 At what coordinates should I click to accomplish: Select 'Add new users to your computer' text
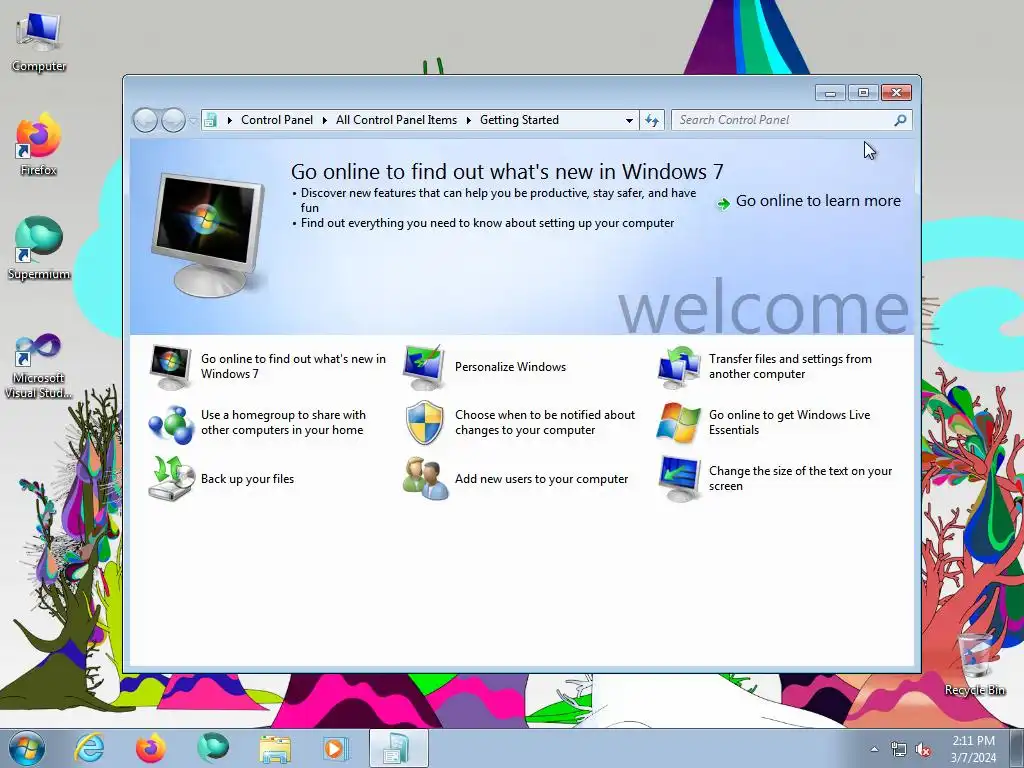[541, 479]
